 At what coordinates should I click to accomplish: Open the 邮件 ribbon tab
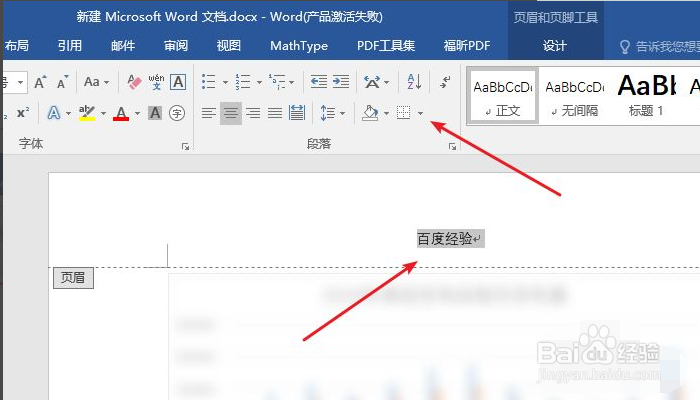123,46
